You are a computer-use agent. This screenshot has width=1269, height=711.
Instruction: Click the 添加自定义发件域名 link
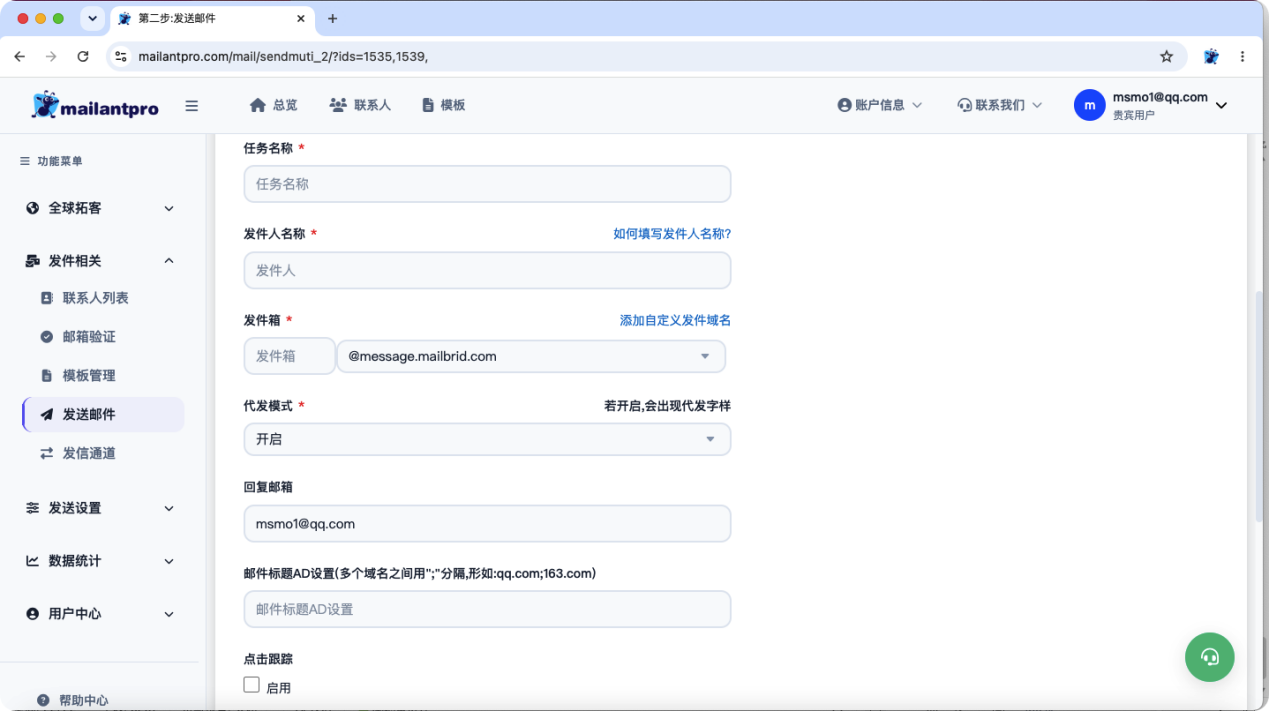[675, 321]
